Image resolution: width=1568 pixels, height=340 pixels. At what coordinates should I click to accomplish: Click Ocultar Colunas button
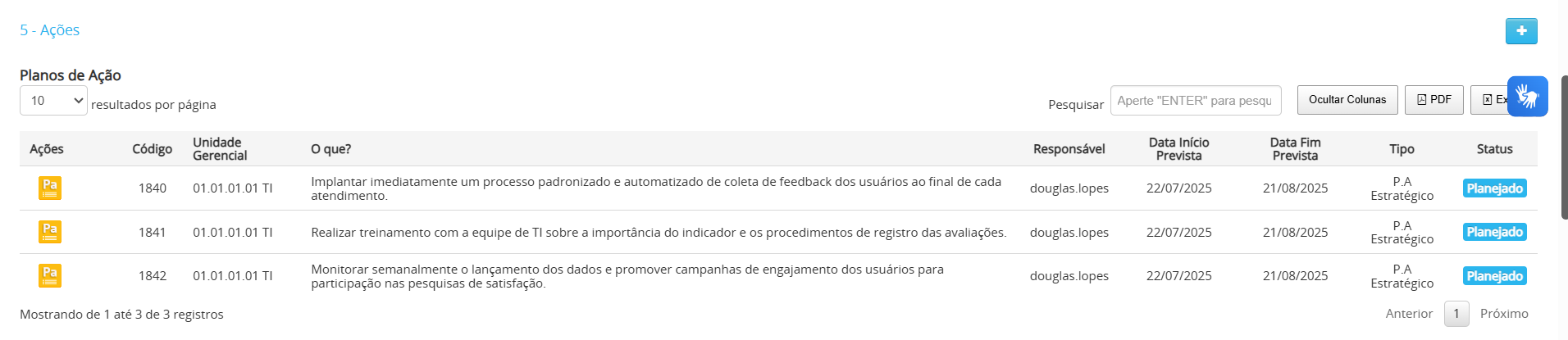pos(1347,100)
